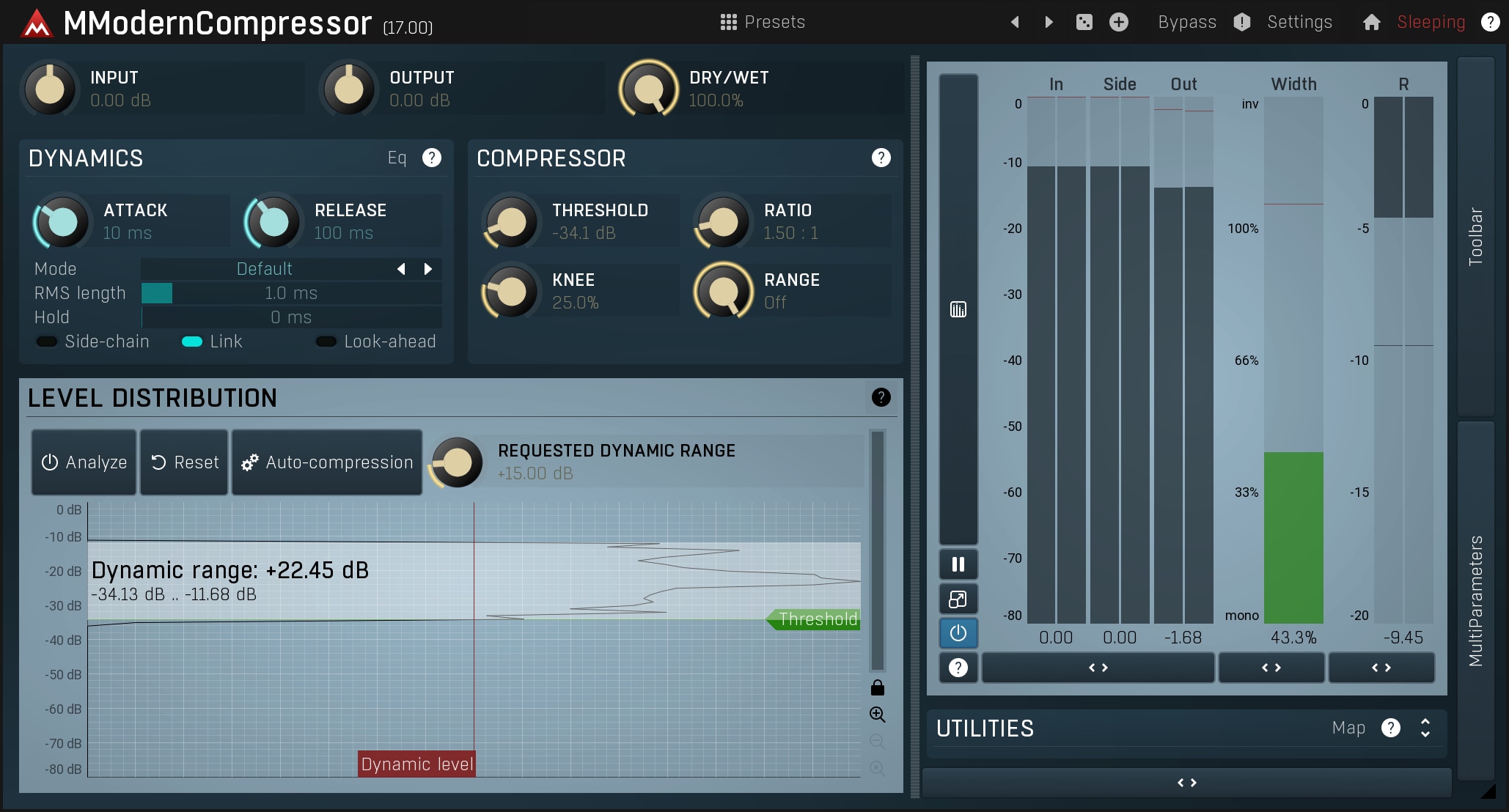Open help via the question mark icon
This screenshot has height=812, width=1509.
pos(1490,22)
